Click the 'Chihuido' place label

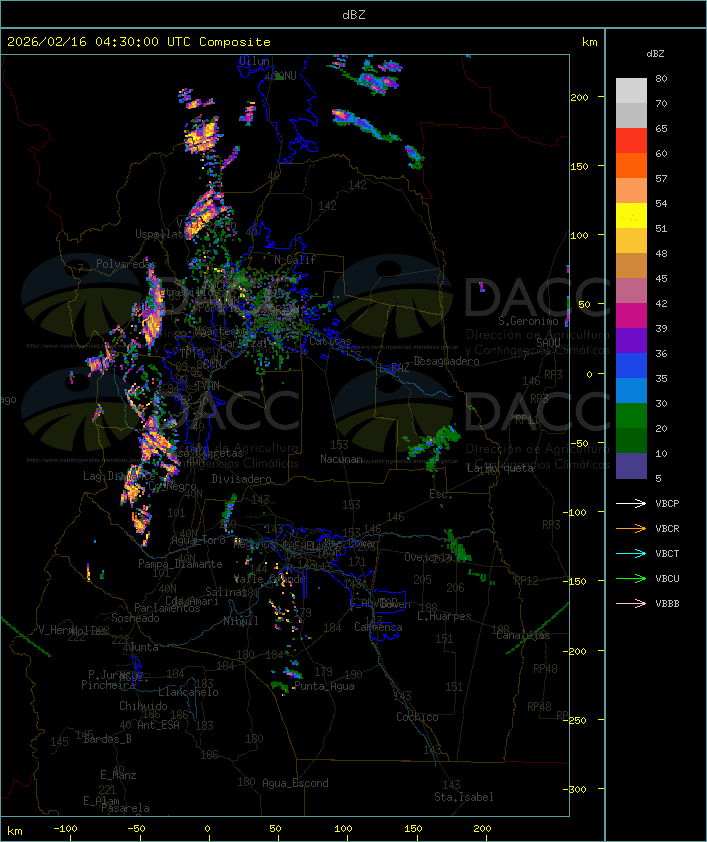tap(143, 706)
